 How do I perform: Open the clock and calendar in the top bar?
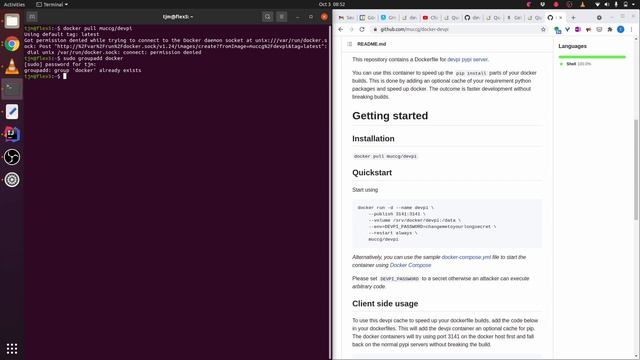click(x=332, y=4)
